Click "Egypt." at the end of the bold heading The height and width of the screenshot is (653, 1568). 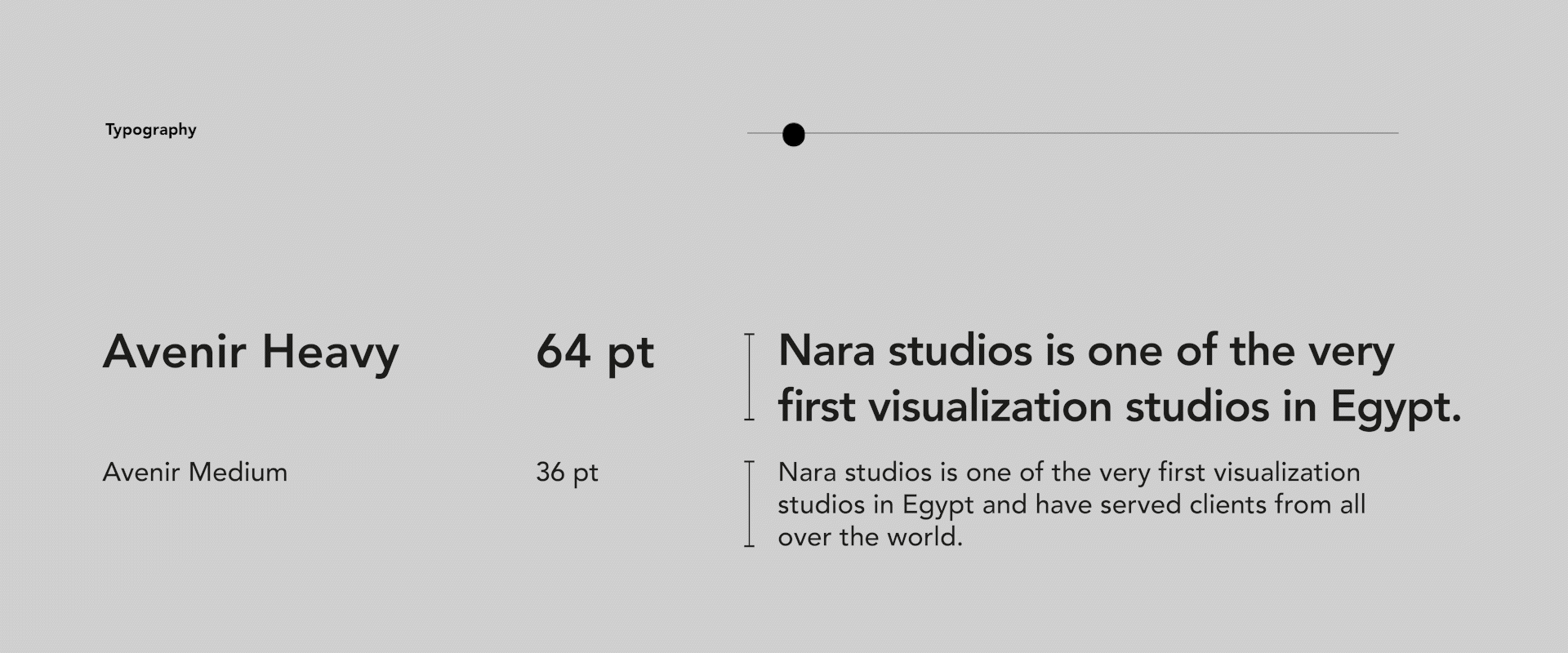[1396, 406]
